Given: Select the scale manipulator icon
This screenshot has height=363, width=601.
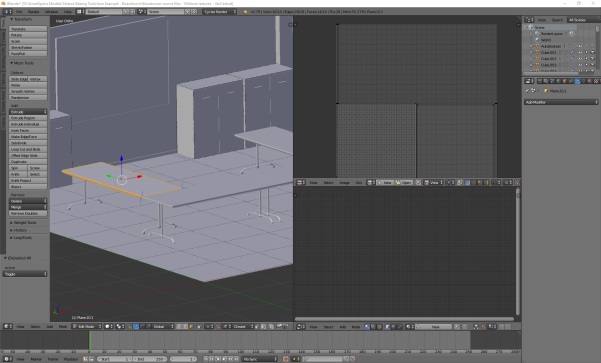Looking at the screenshot, I should click(x=148, y=327).
